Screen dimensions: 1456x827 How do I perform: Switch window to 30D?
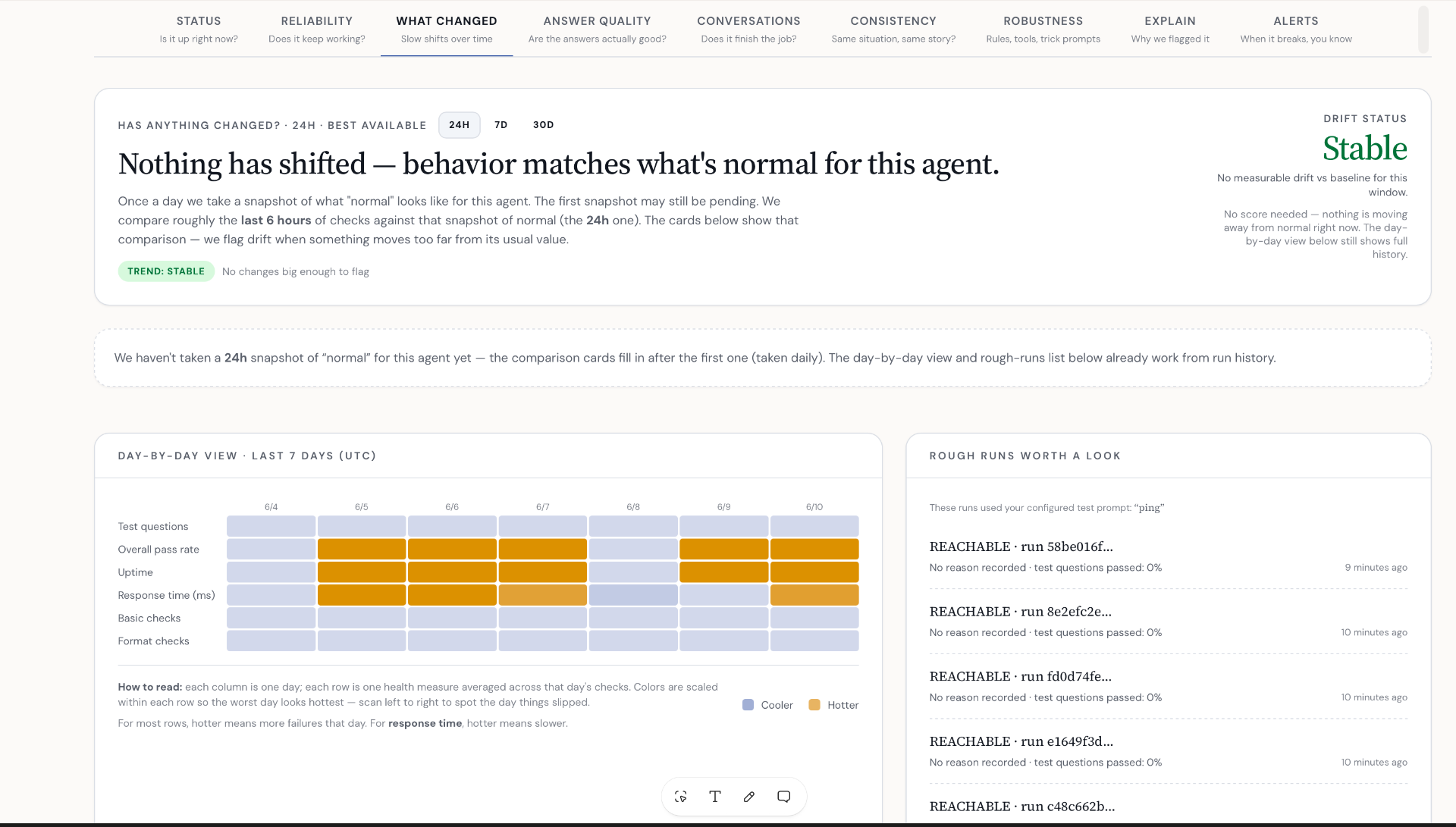pyautogui.click(x=543, y=125)
